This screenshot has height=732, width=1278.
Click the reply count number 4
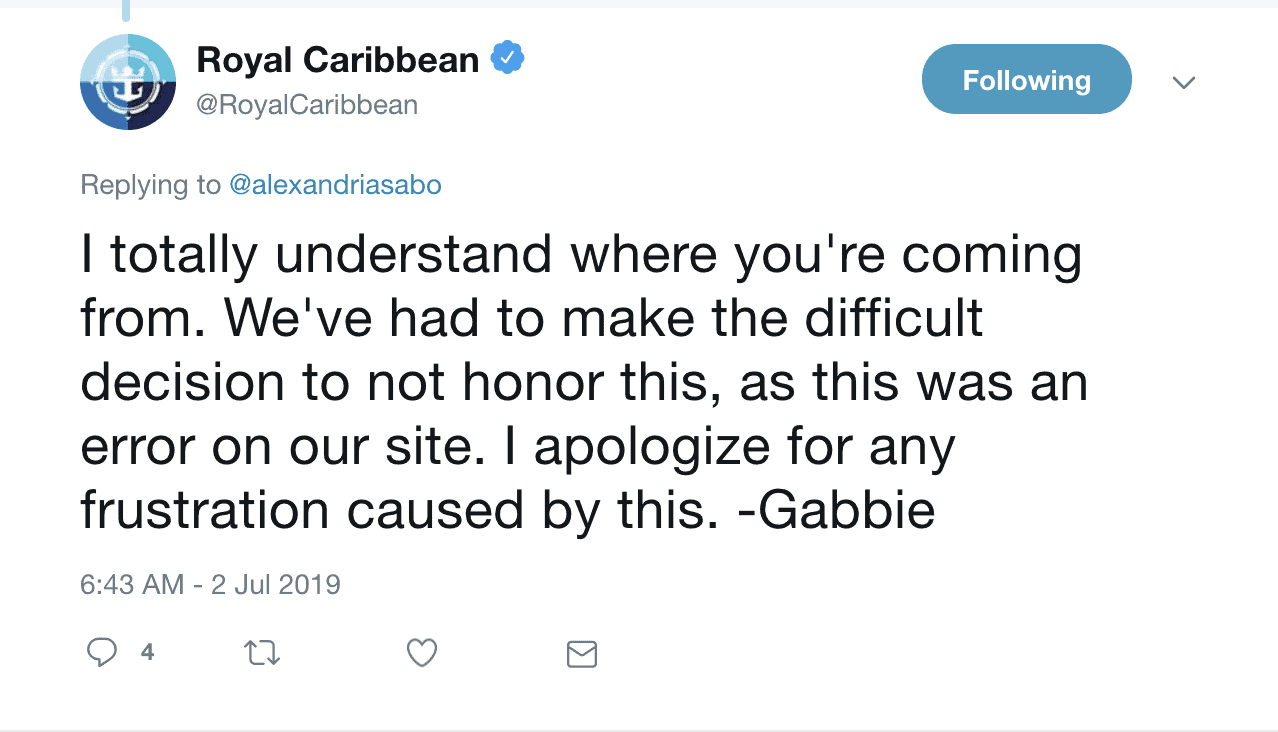tap(148, 653)
